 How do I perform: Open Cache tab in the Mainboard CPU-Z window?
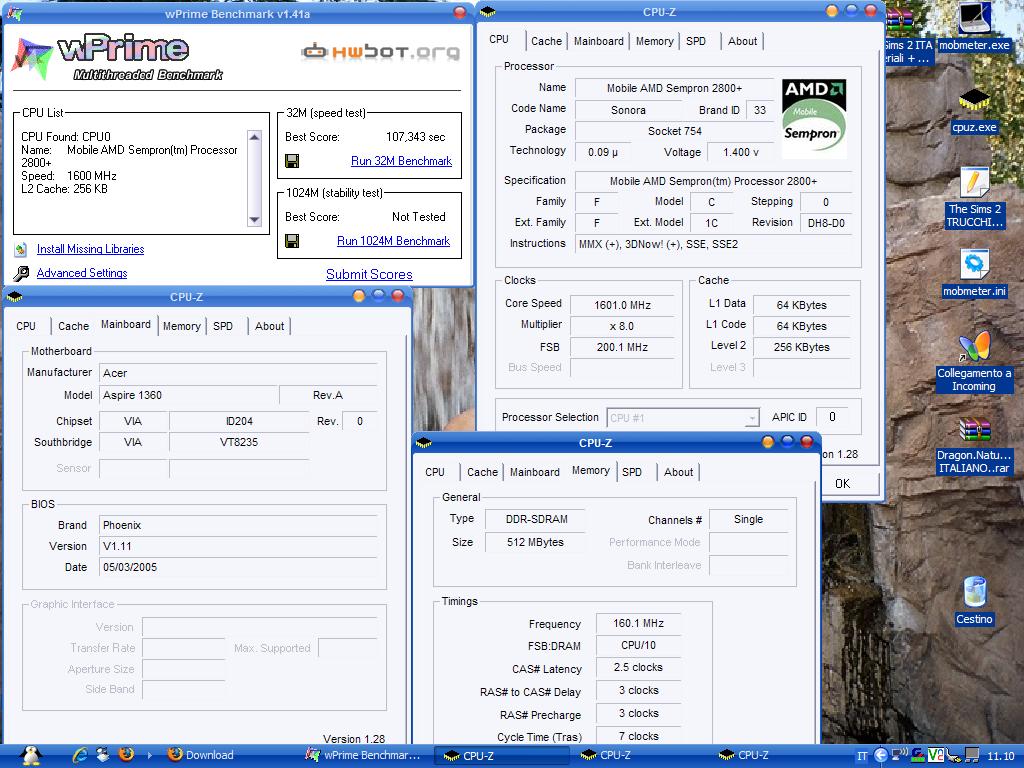tap(73, 327)
